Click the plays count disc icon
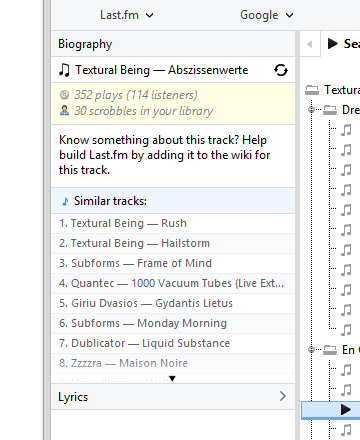Viewport: 360px width, 440px height. (64, 95)
